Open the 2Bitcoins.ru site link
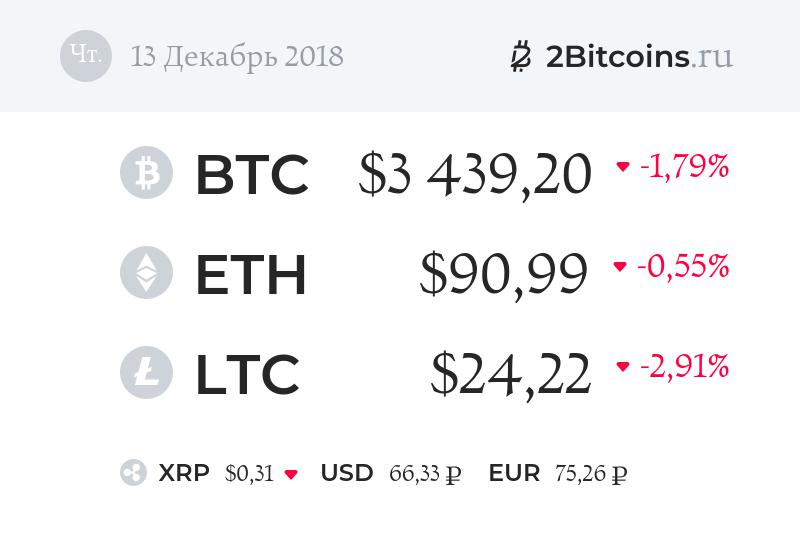 coord(639,56)
